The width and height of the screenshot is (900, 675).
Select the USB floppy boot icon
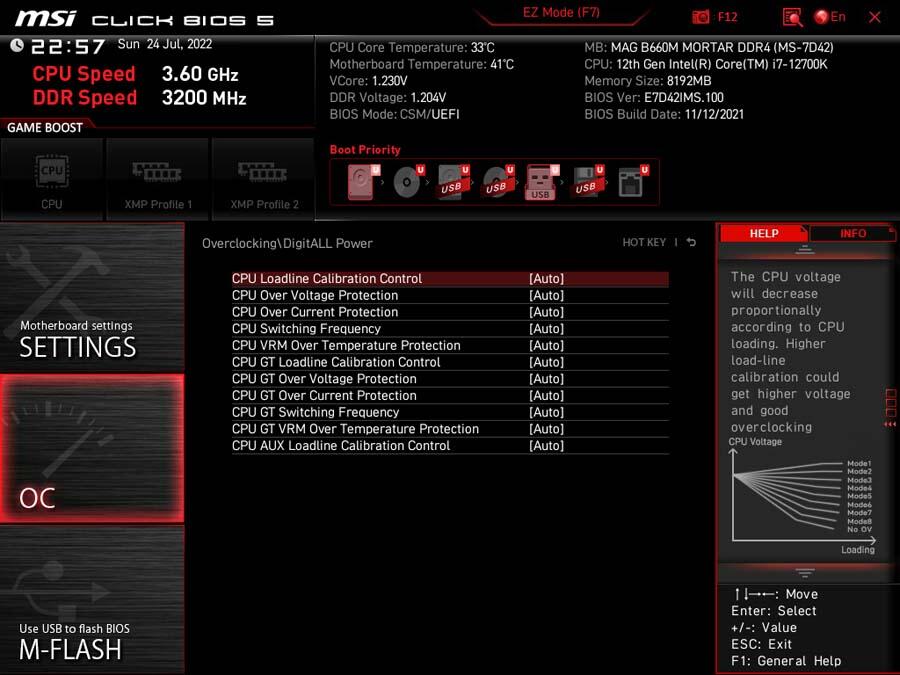pyautogui.click(x=587, y=182)
